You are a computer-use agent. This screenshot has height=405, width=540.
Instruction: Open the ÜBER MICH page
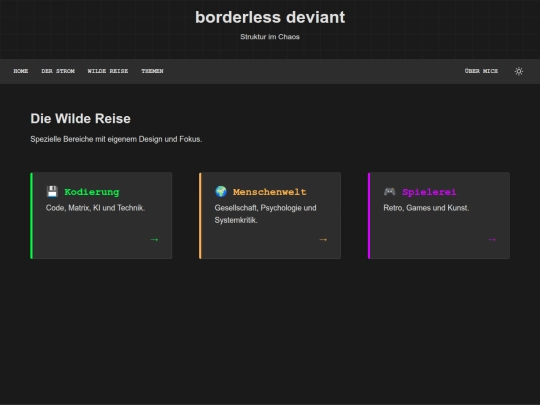(x=481, y=71)
